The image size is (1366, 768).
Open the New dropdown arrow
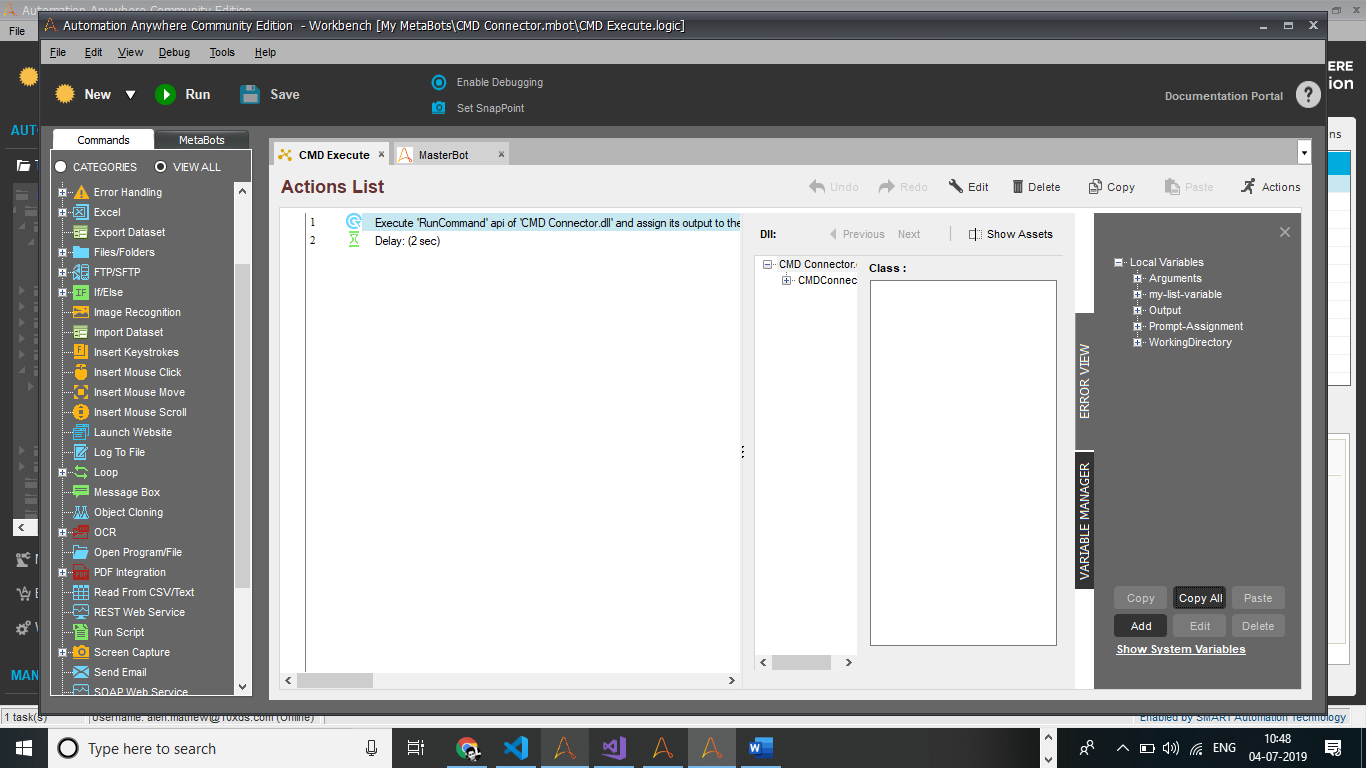[x=130, y=95]
